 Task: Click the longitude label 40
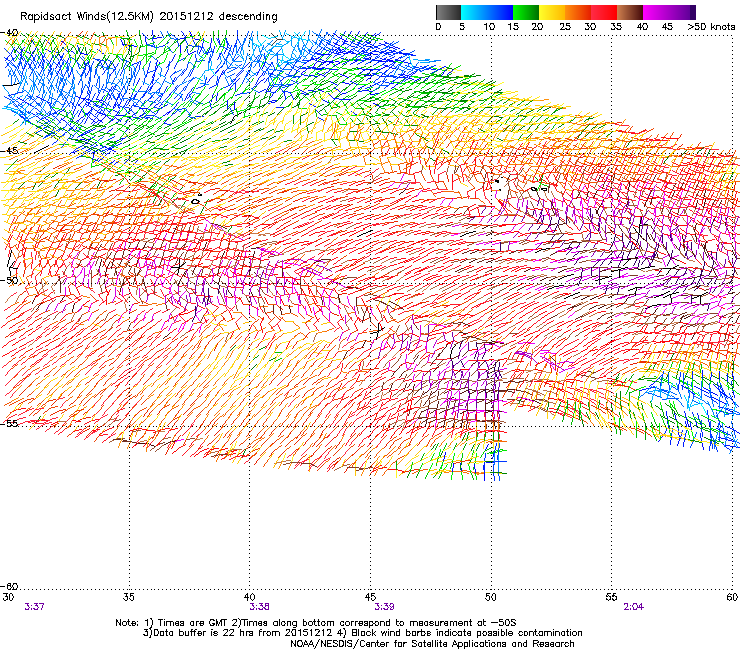coord(250,597)
